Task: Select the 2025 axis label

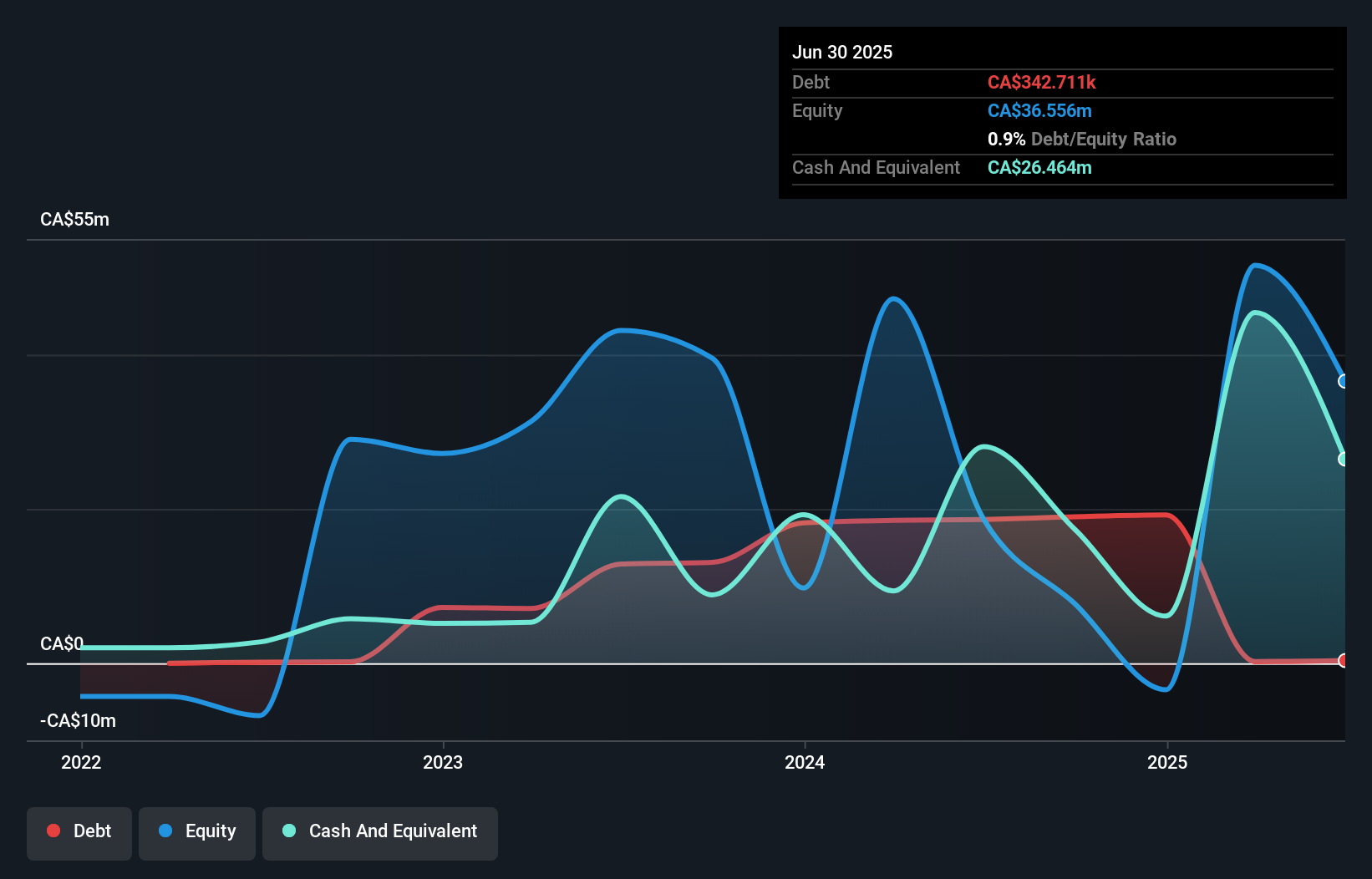Action: point(1169,762)
